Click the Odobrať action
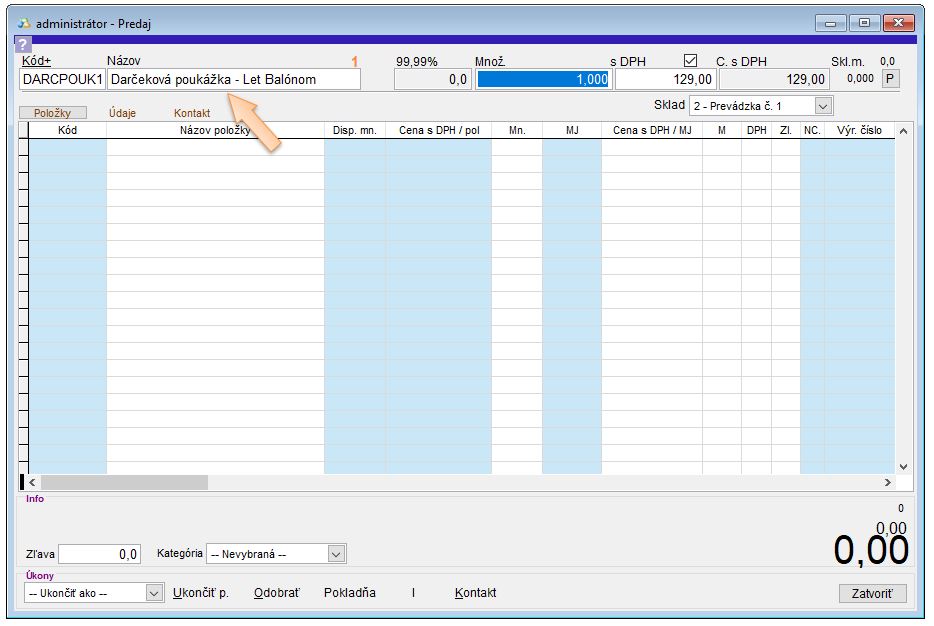 click(x=276, y=593)
